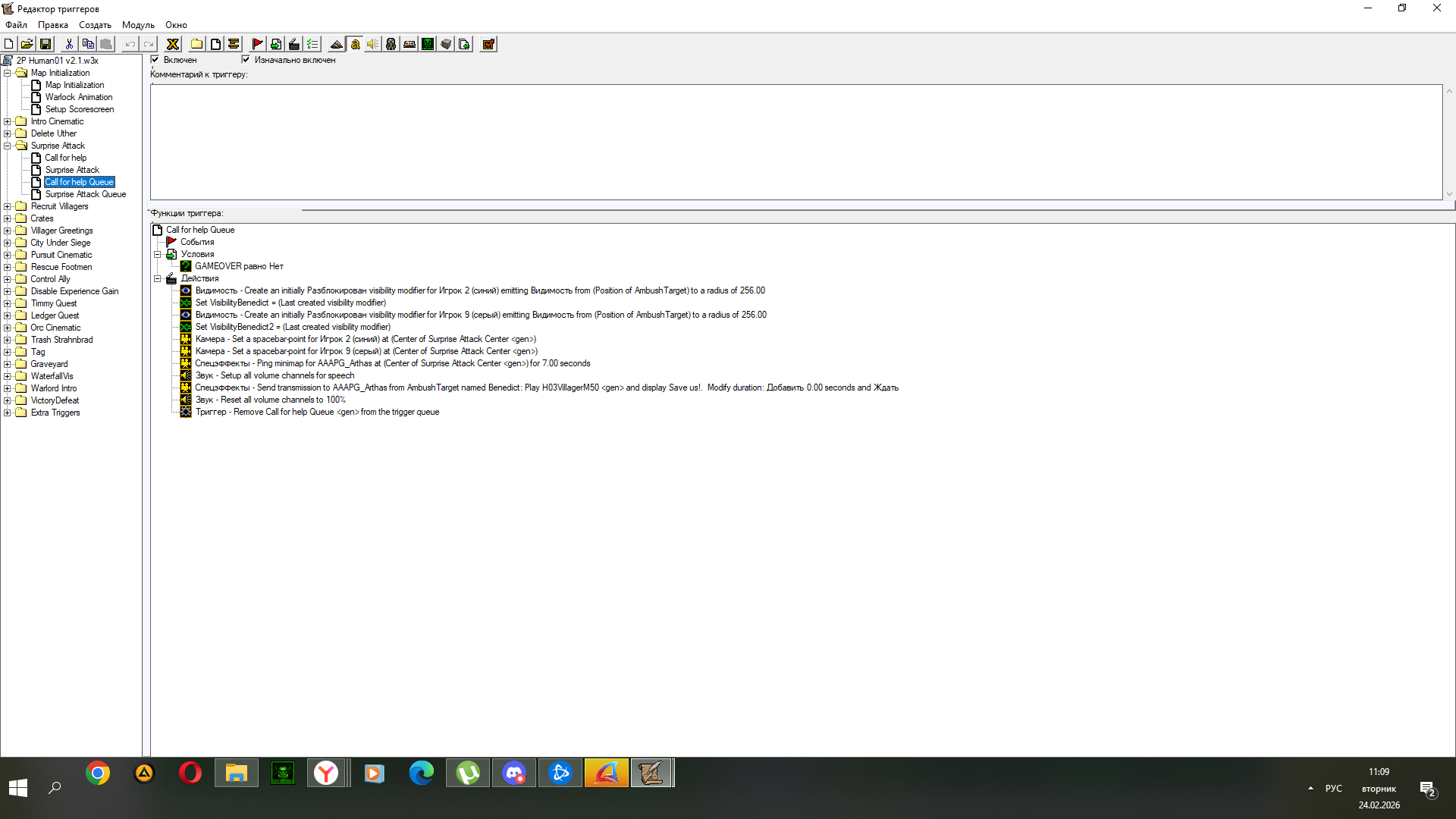Expand the Intro Cinematic folder
Screen dimensions: 1456x819
click(8, 121)
